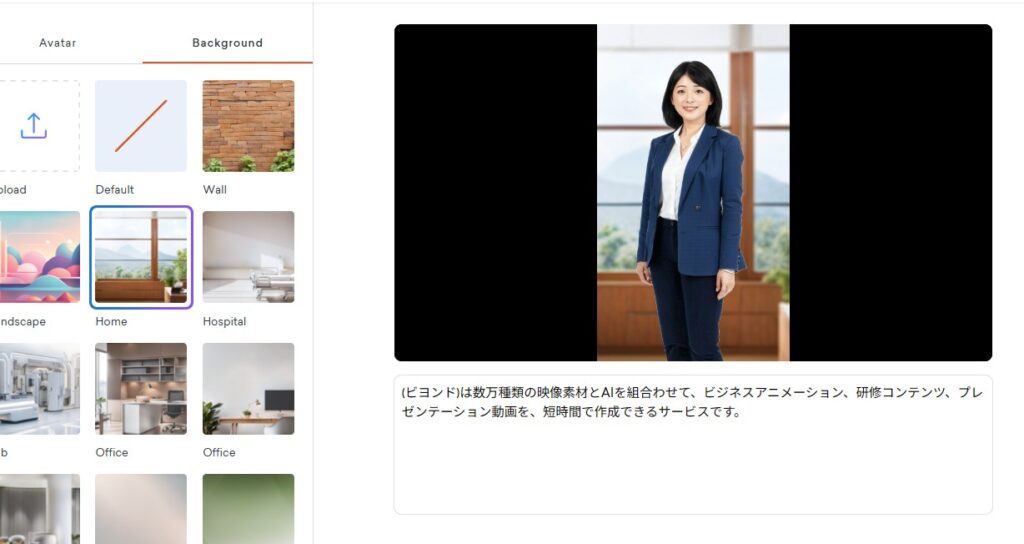
Task: Pick the beige gradient background swatch
Action: 140,509
